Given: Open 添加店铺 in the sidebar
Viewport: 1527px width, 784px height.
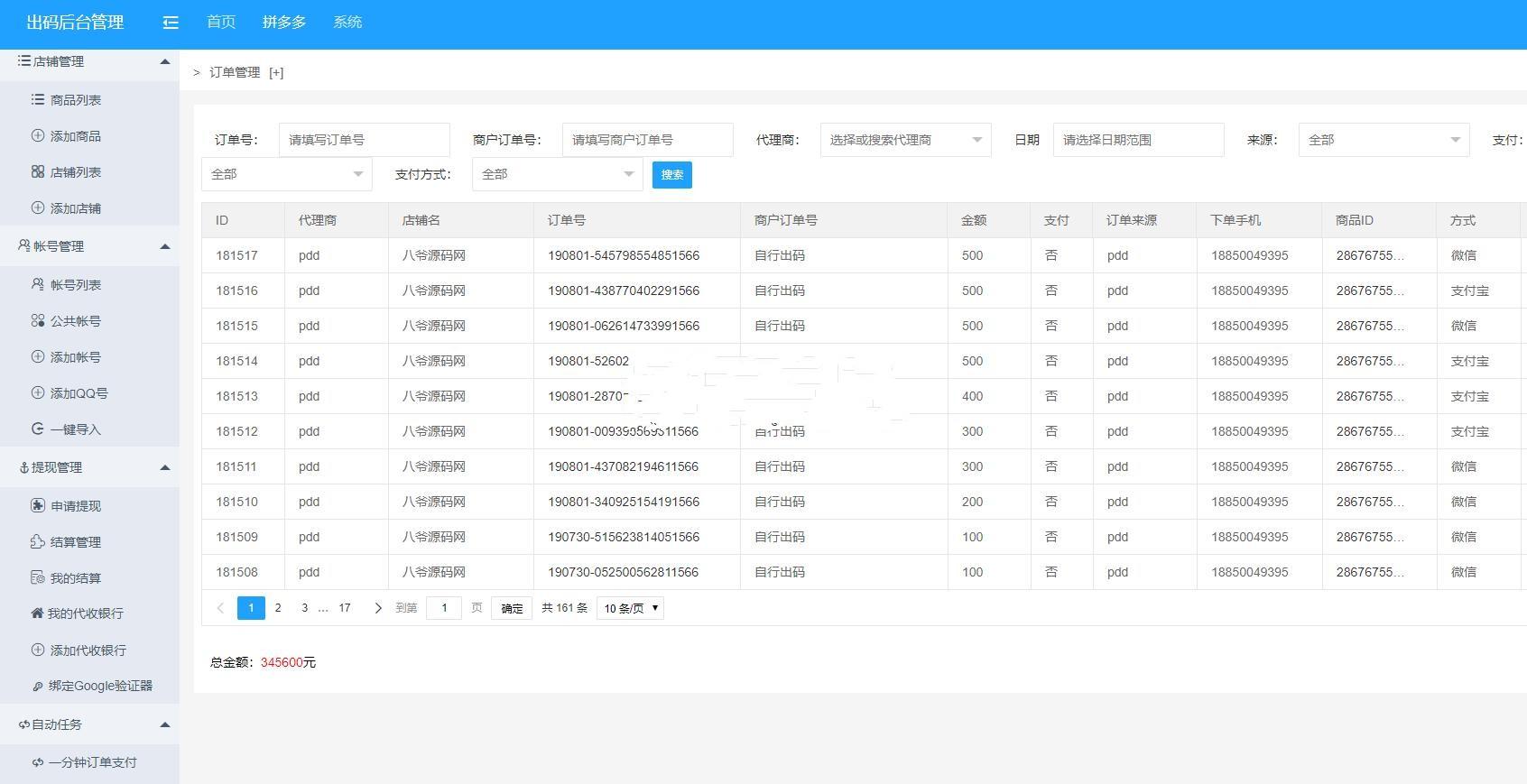Looking at the screenshot, I should tap(76, 208).
